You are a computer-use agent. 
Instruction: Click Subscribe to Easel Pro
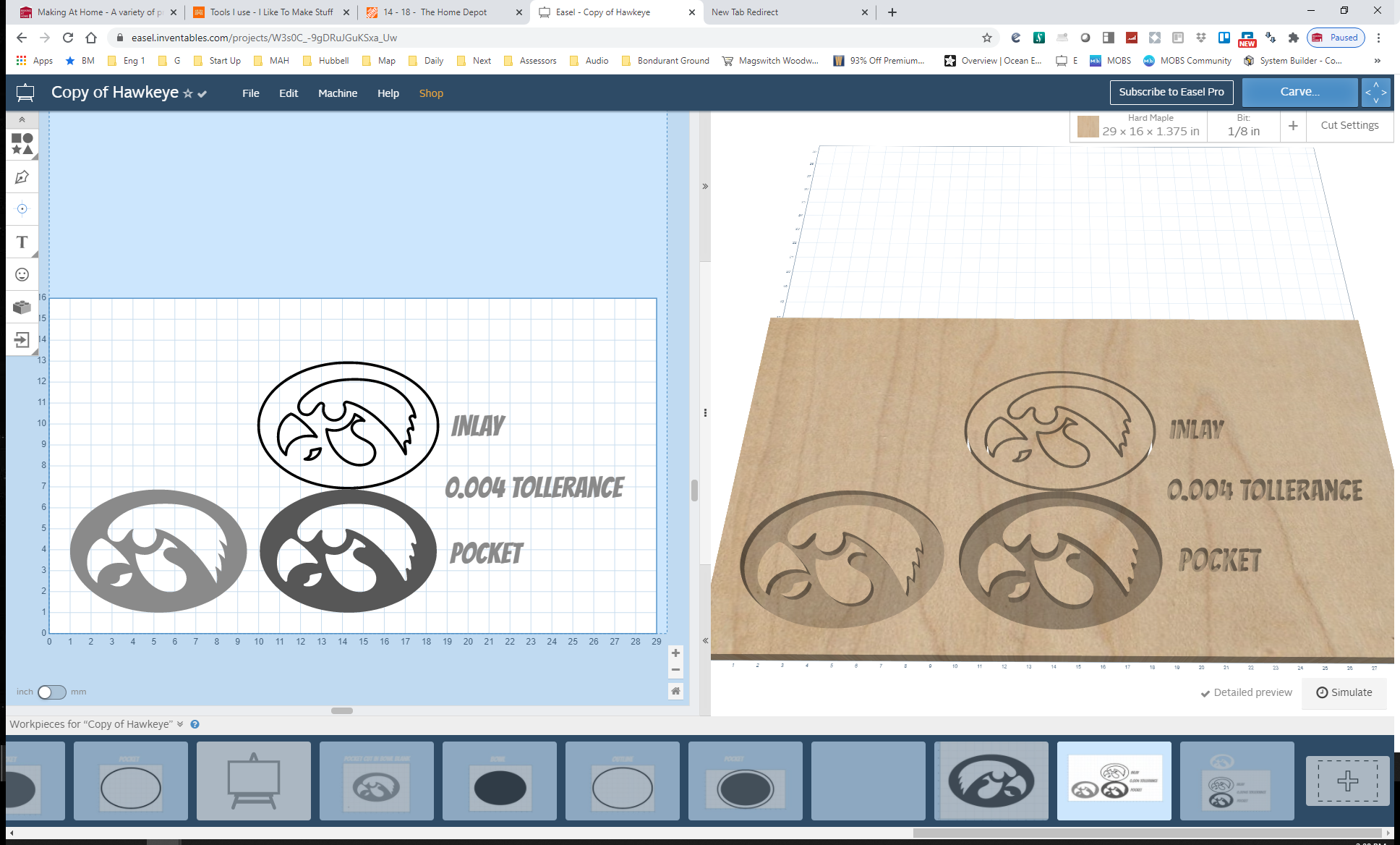click(1171, 92)
